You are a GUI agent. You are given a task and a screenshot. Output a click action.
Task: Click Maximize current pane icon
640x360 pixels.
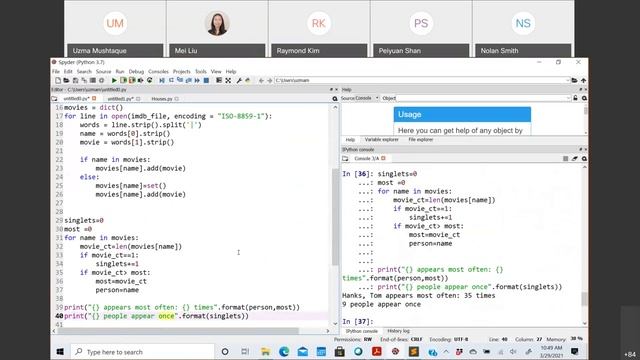point(228,80)
